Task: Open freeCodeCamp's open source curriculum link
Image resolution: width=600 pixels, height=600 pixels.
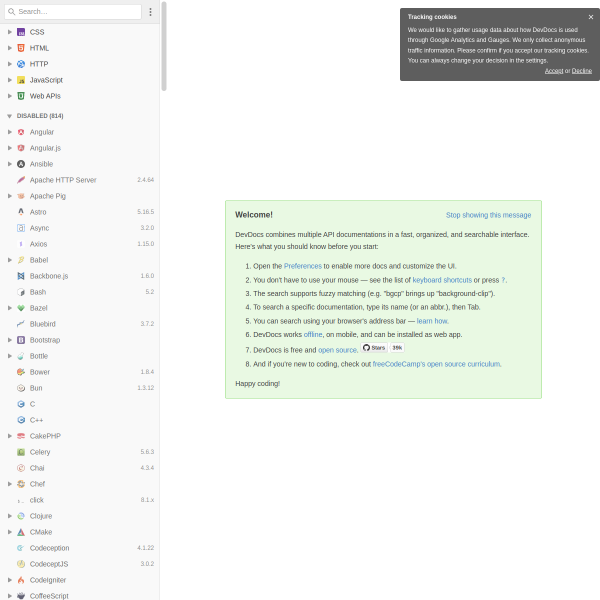Action: tap(436, 364)
